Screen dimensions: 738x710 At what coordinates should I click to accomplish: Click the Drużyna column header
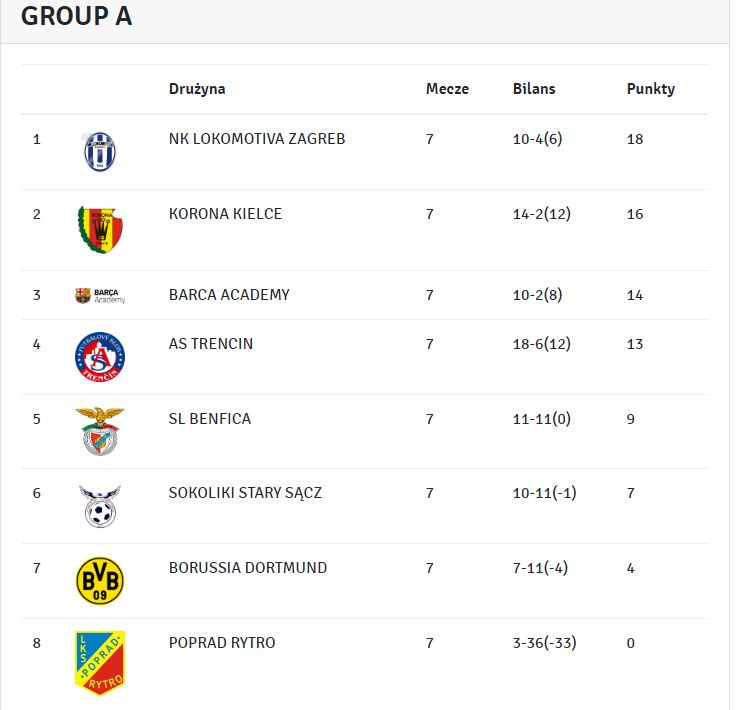197,89
